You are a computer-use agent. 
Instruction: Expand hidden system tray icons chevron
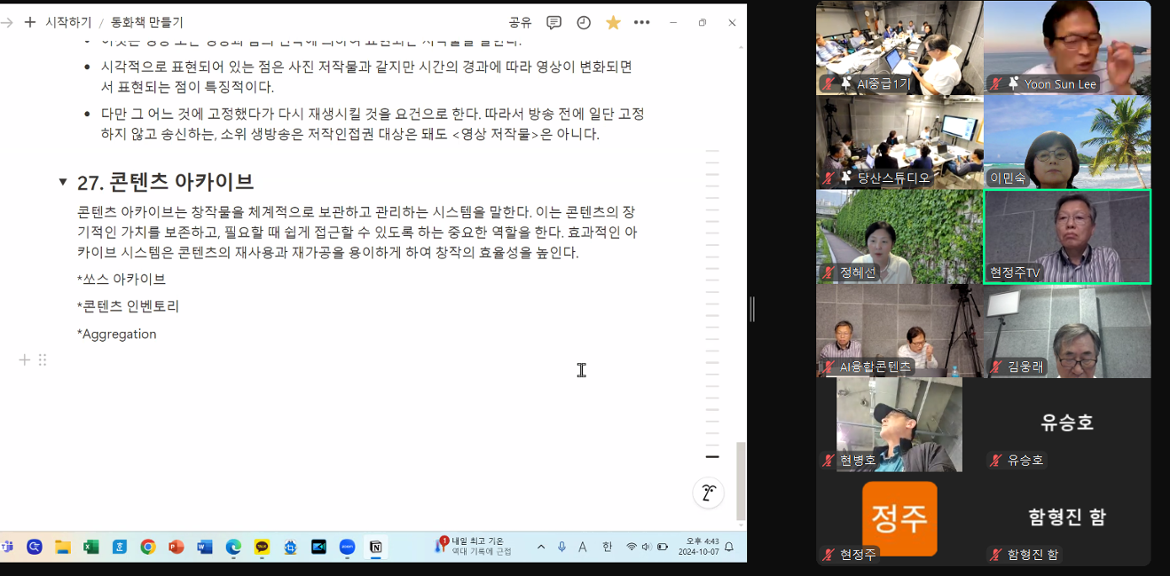click(x=541, y=547)
